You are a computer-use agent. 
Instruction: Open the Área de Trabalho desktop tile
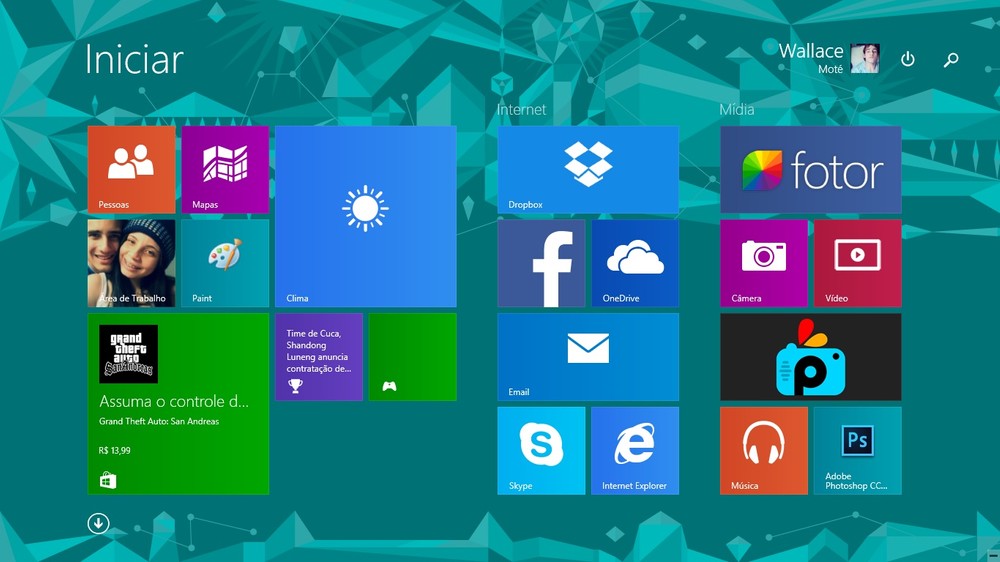[x=131, y=263]
